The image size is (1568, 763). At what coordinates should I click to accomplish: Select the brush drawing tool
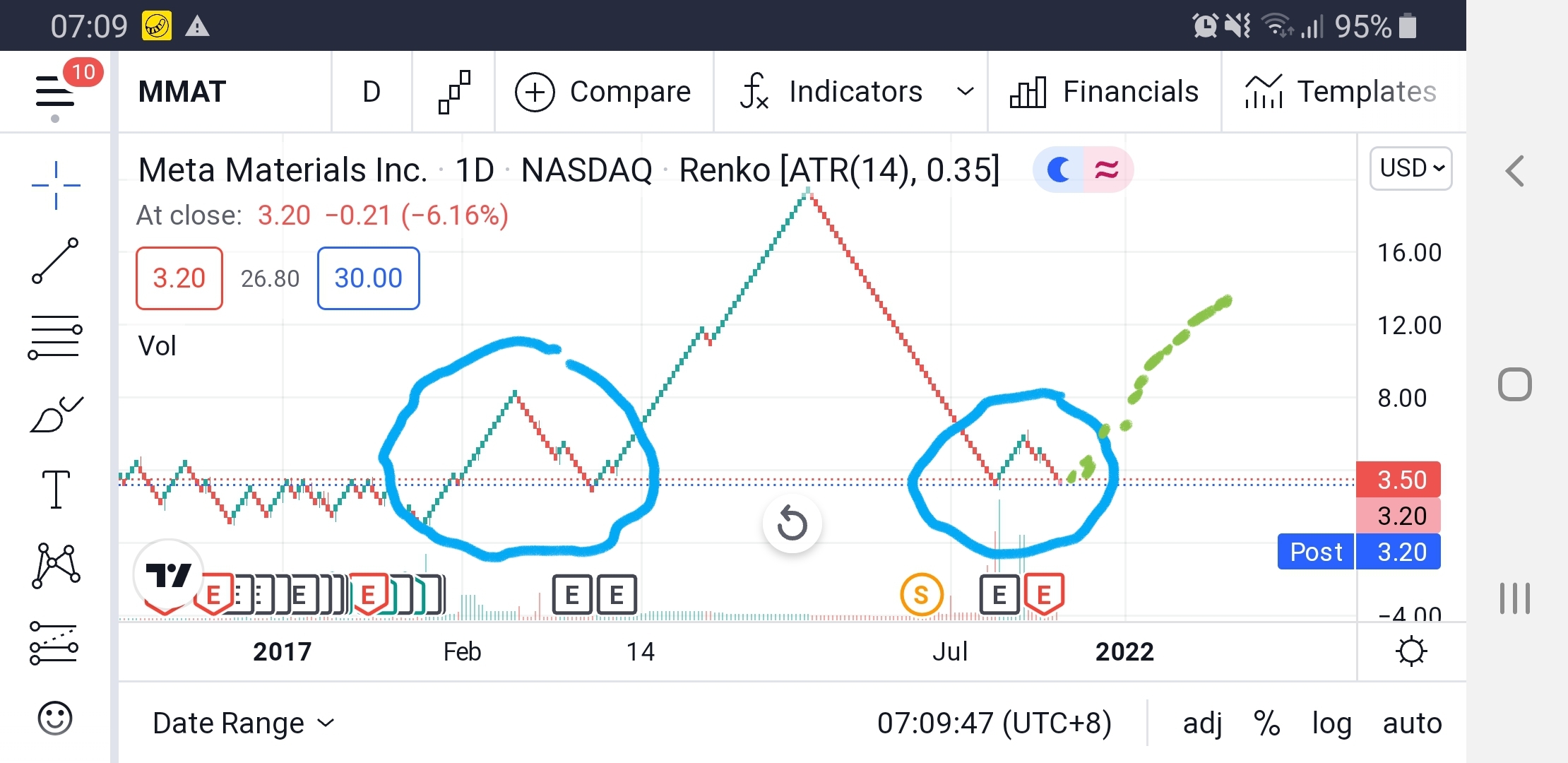pyautogui.click(x=57, y=415)
